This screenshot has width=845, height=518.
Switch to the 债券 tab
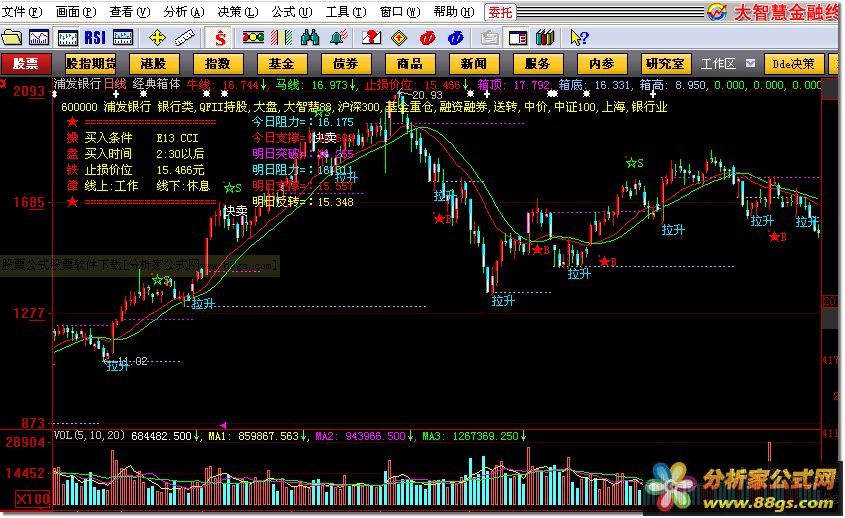tap(345, 64)
